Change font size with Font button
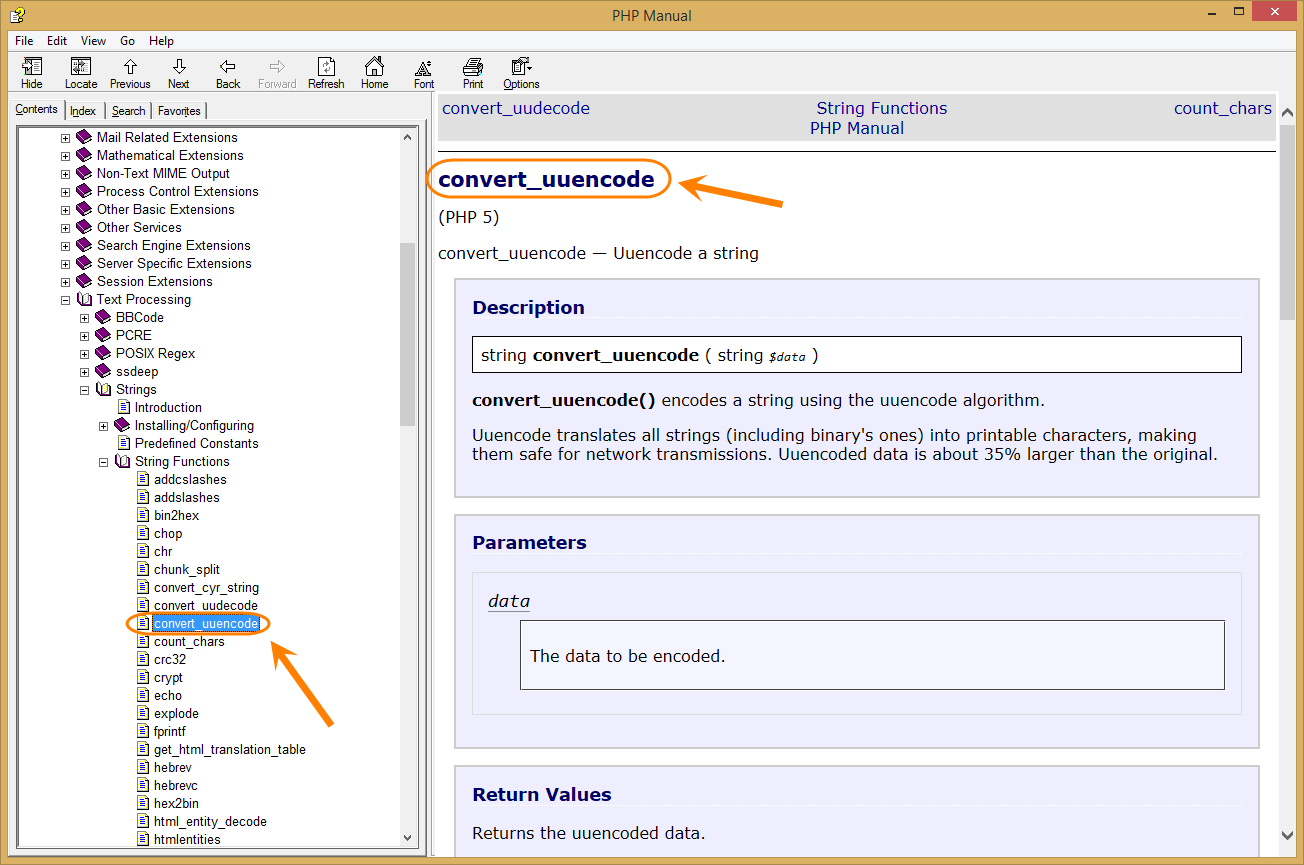The image size is (1304, 865). (424, 73)
